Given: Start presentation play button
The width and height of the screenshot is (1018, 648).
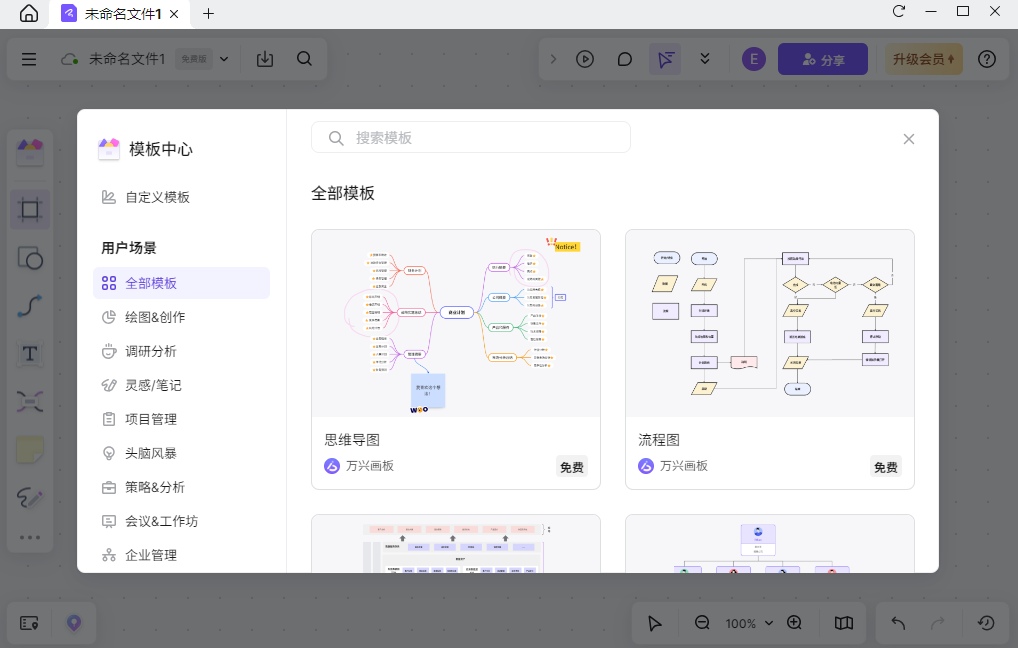Looking at the screenshot, I should pyautogui.click(x=585, y=59).
